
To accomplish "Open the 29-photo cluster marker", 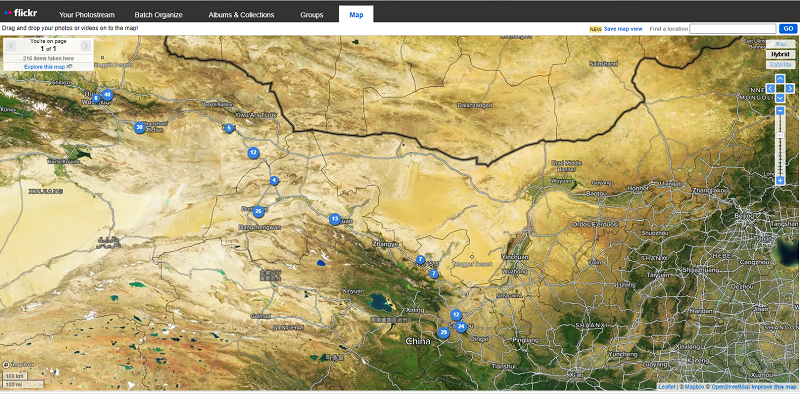I will click(443, 333).
